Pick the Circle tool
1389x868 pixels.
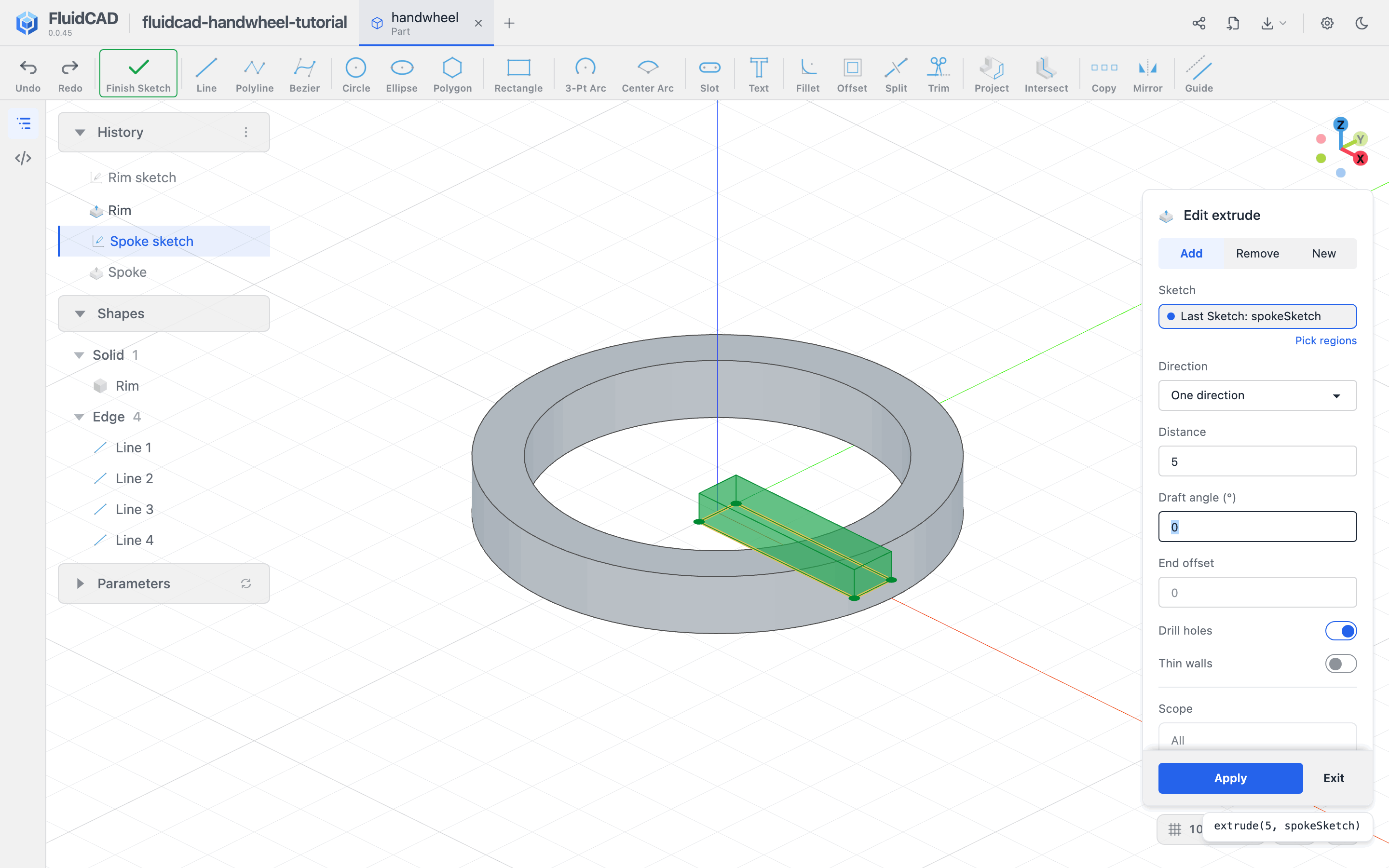tap(356, 74)
